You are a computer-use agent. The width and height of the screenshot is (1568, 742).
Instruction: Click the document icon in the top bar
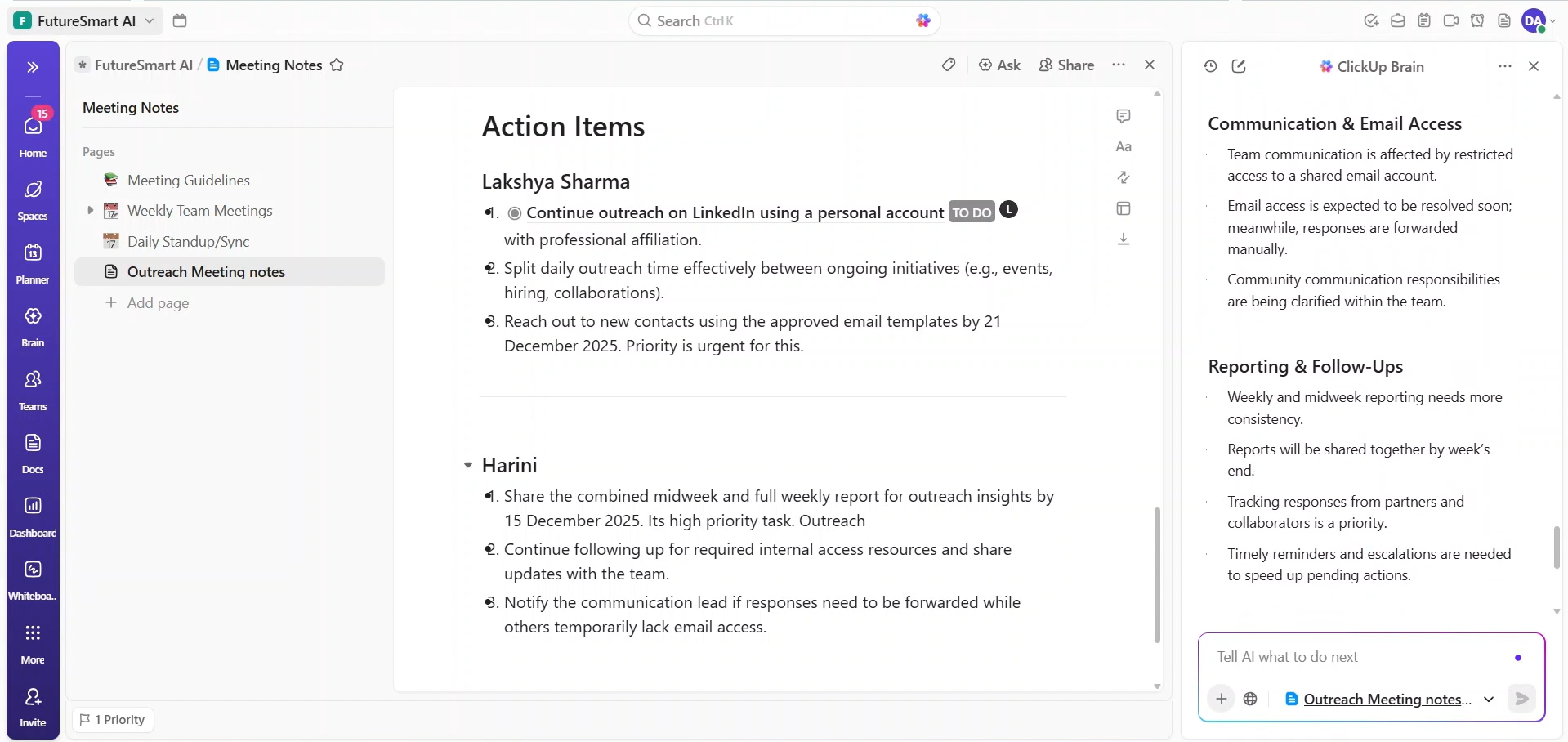(1504, 20)
